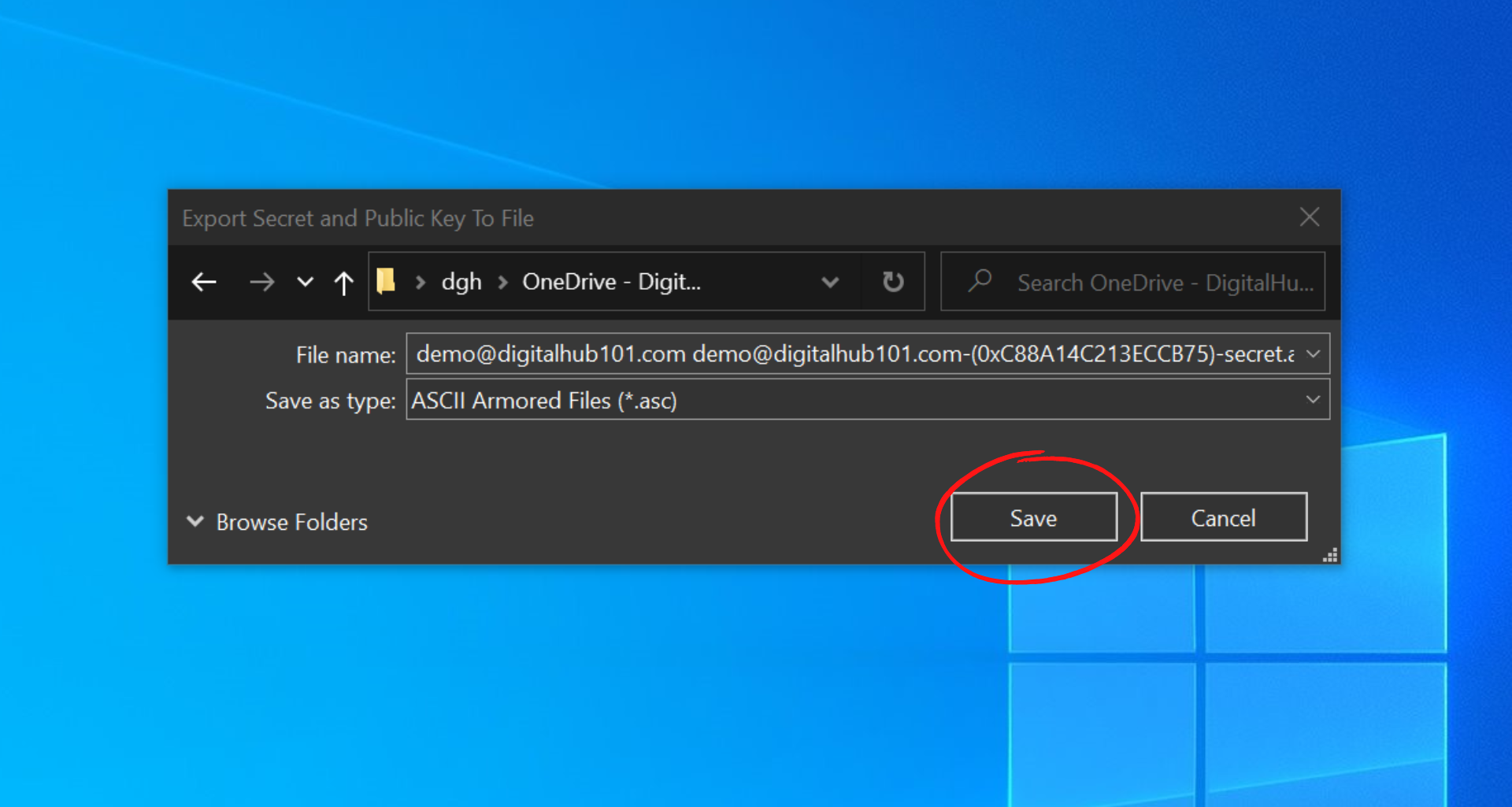Refresh the current folder
Screen dimensions: 1512x807
click(x=893, y=281)
